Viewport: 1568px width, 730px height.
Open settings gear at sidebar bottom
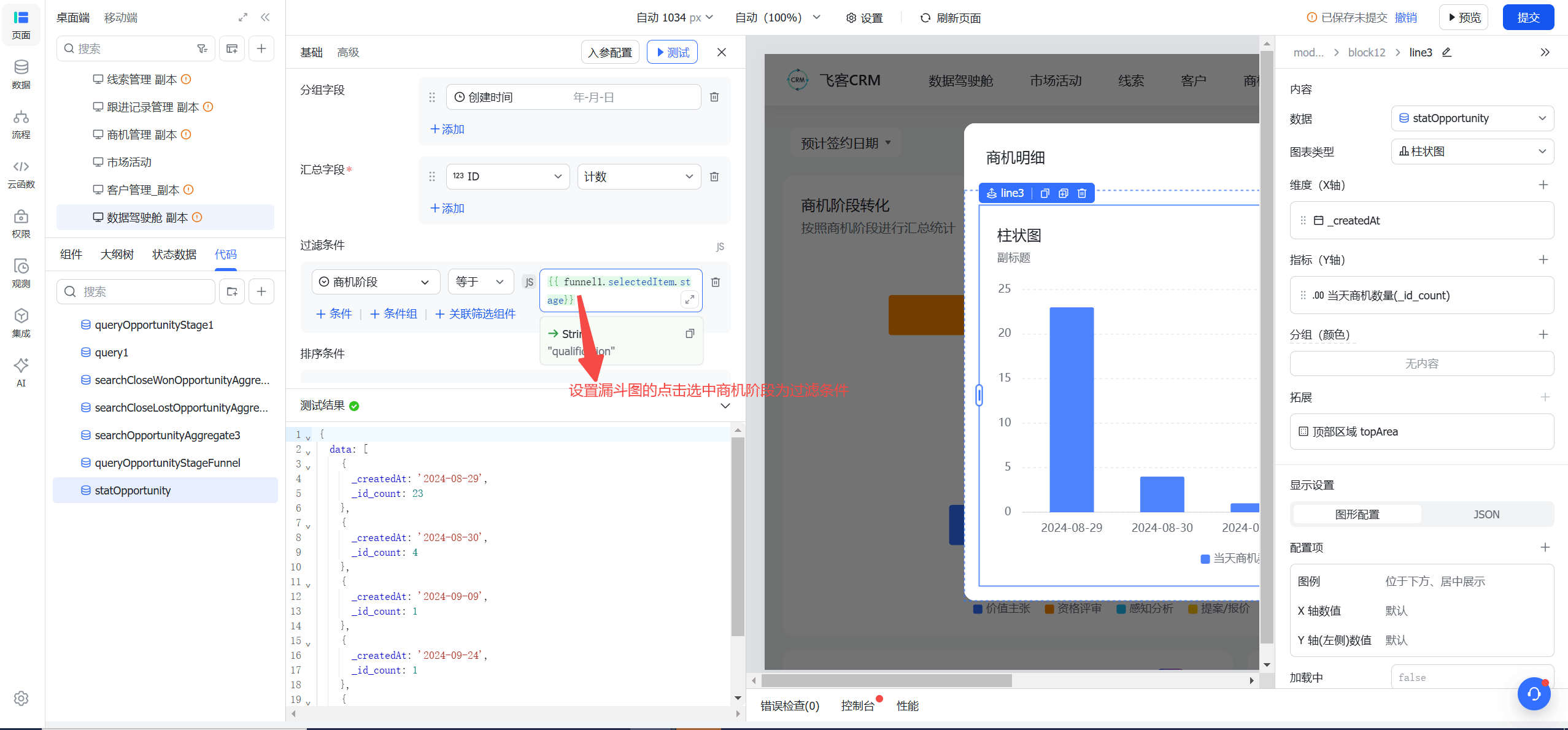pos(21,698)
